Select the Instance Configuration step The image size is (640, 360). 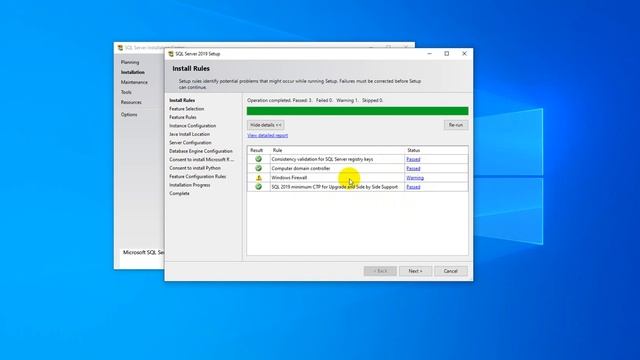(193, 126)
